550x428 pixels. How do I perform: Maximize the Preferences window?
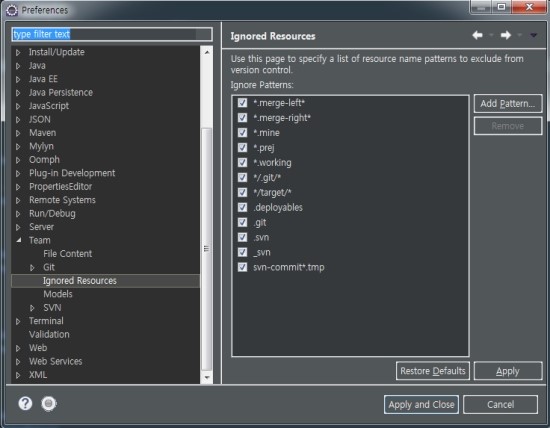501,7
